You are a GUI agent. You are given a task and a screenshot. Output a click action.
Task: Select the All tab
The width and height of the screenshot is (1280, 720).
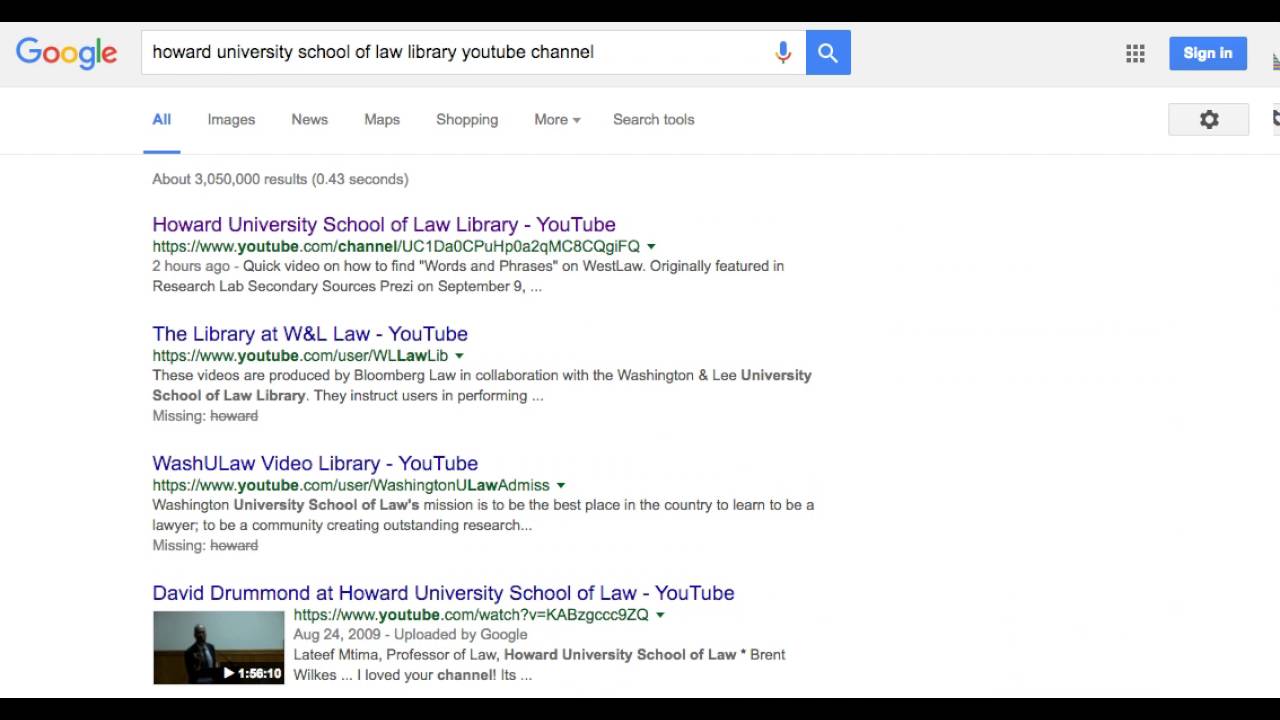tap(162, 120)
